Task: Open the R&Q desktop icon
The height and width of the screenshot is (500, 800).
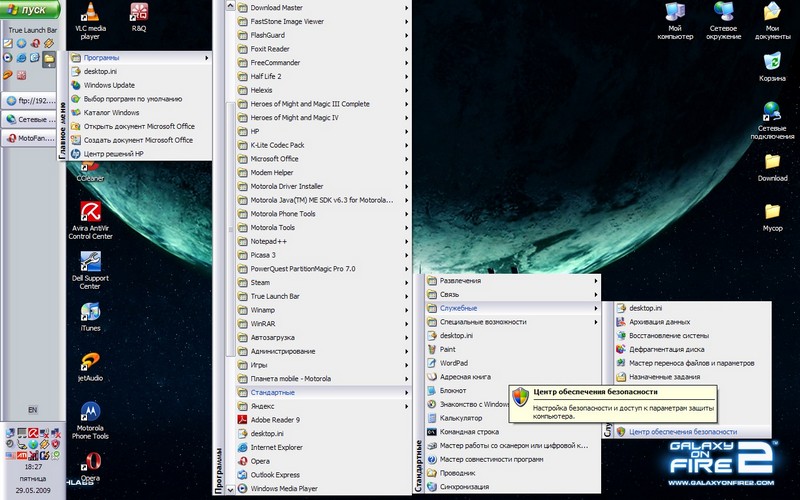Action: 139,18
